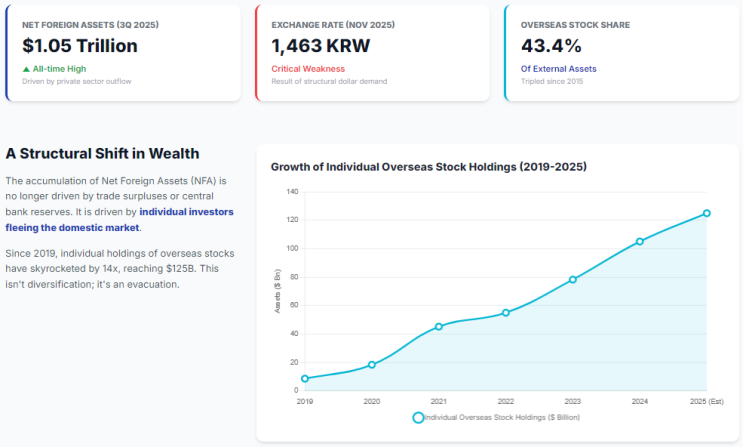Screen dimensions: 743x447
Task: Select the 2022 data point marker
Action: pyautogui.click(x=506, y=313)
